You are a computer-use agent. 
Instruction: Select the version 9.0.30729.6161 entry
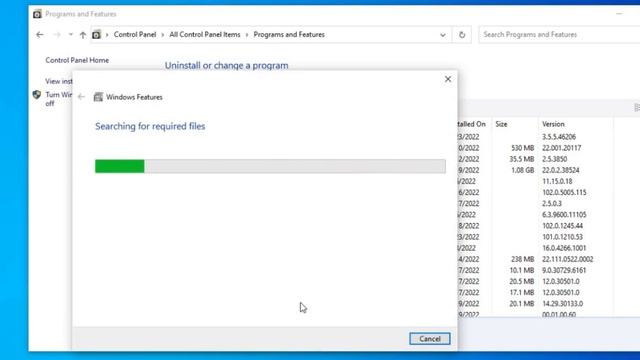tap(564, 270)
